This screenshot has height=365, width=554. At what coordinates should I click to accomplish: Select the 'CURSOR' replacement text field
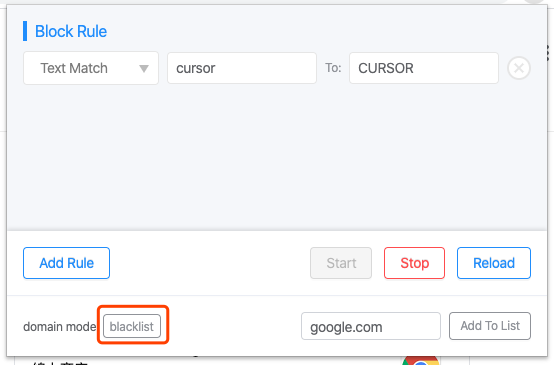[x=424, y=68]
